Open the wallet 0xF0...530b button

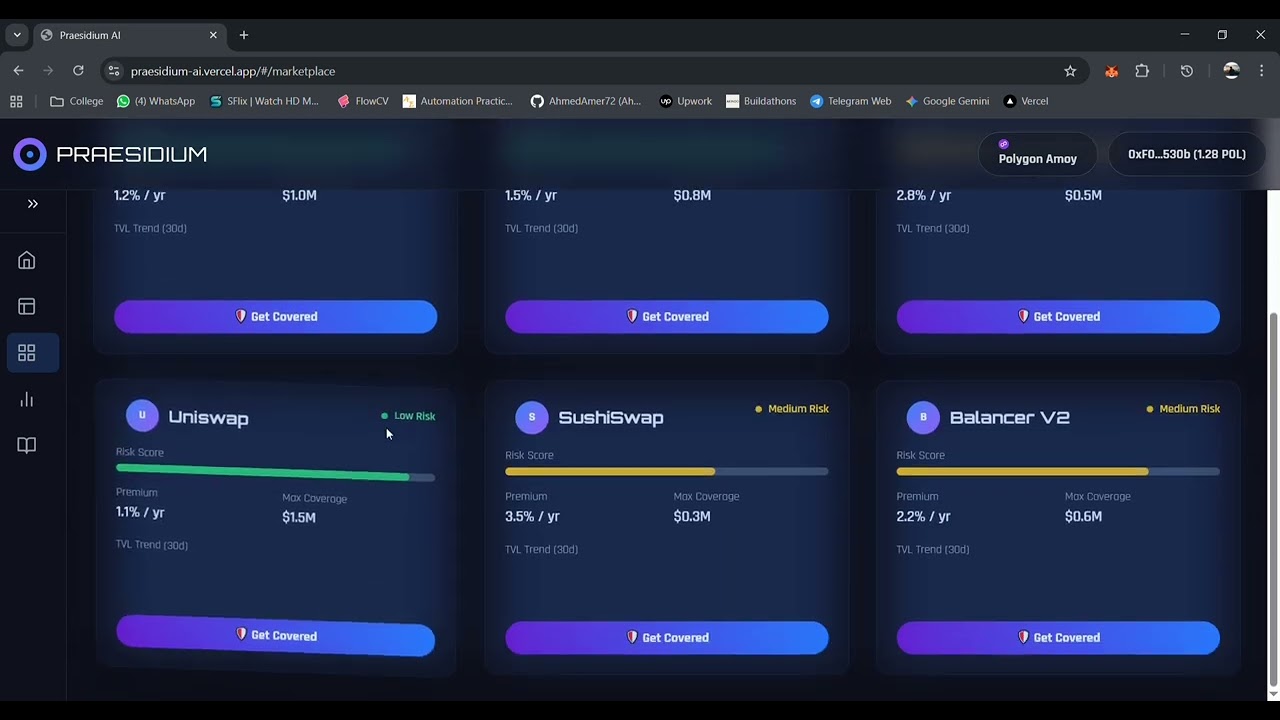tap(1187, 154)
